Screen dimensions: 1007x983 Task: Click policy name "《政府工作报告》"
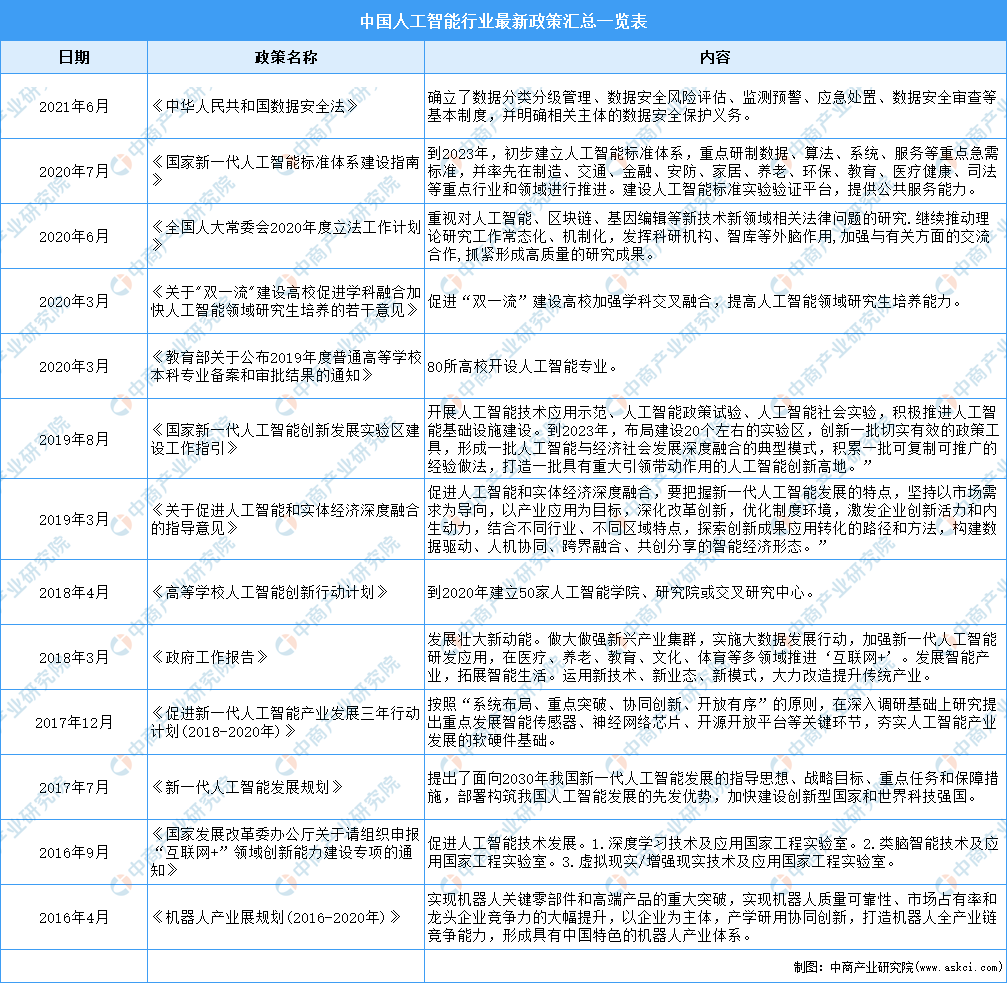[209, 657]
